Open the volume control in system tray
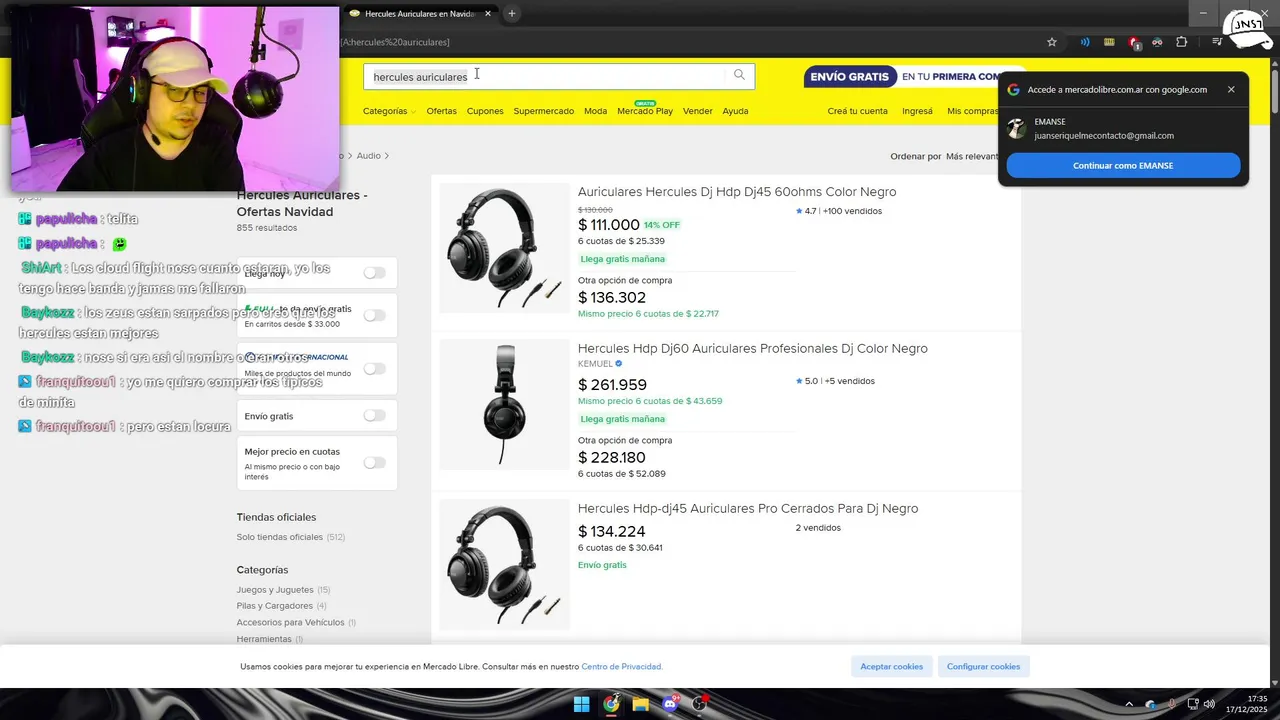 1209,704
